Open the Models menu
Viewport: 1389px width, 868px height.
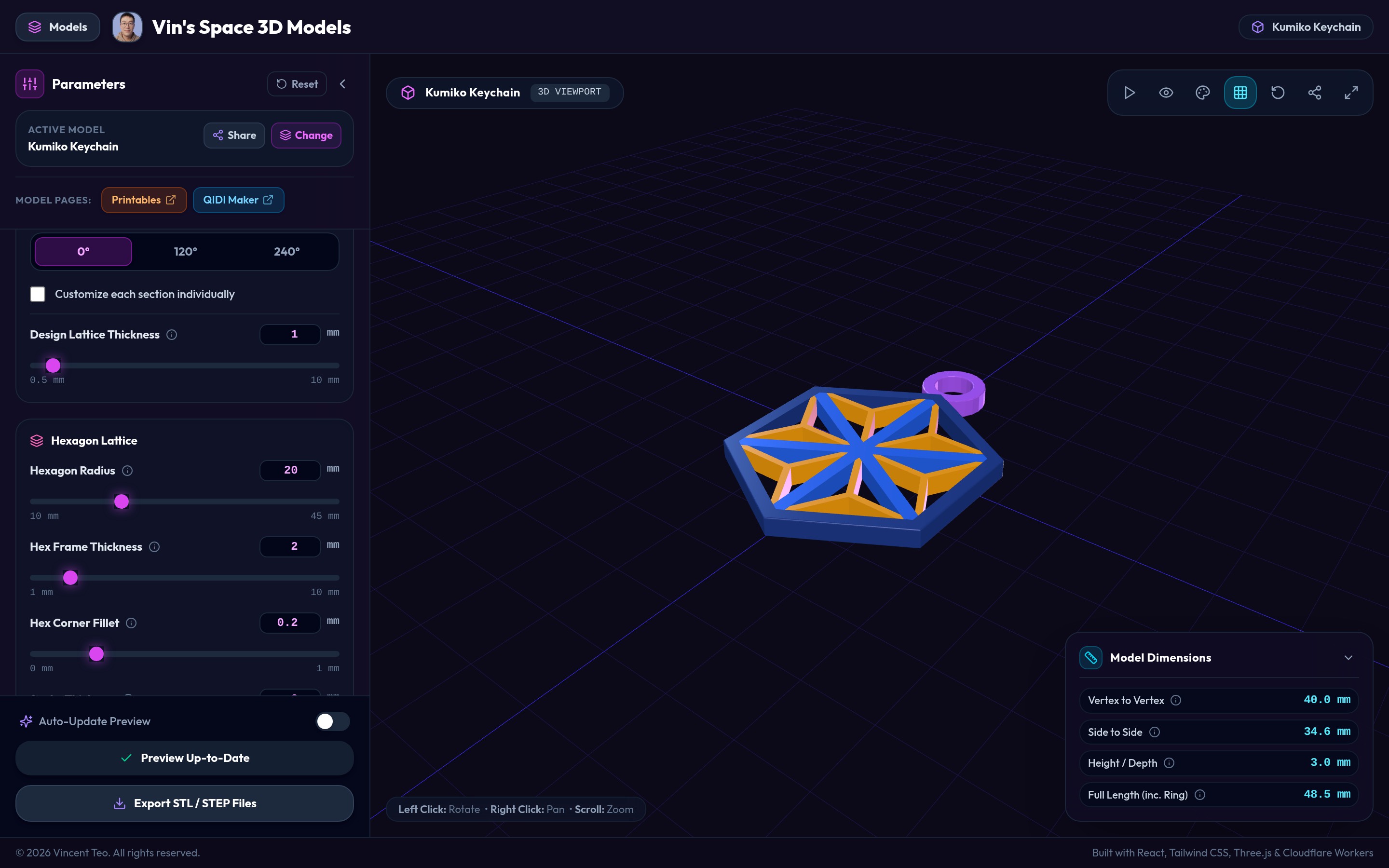point(57,27)
